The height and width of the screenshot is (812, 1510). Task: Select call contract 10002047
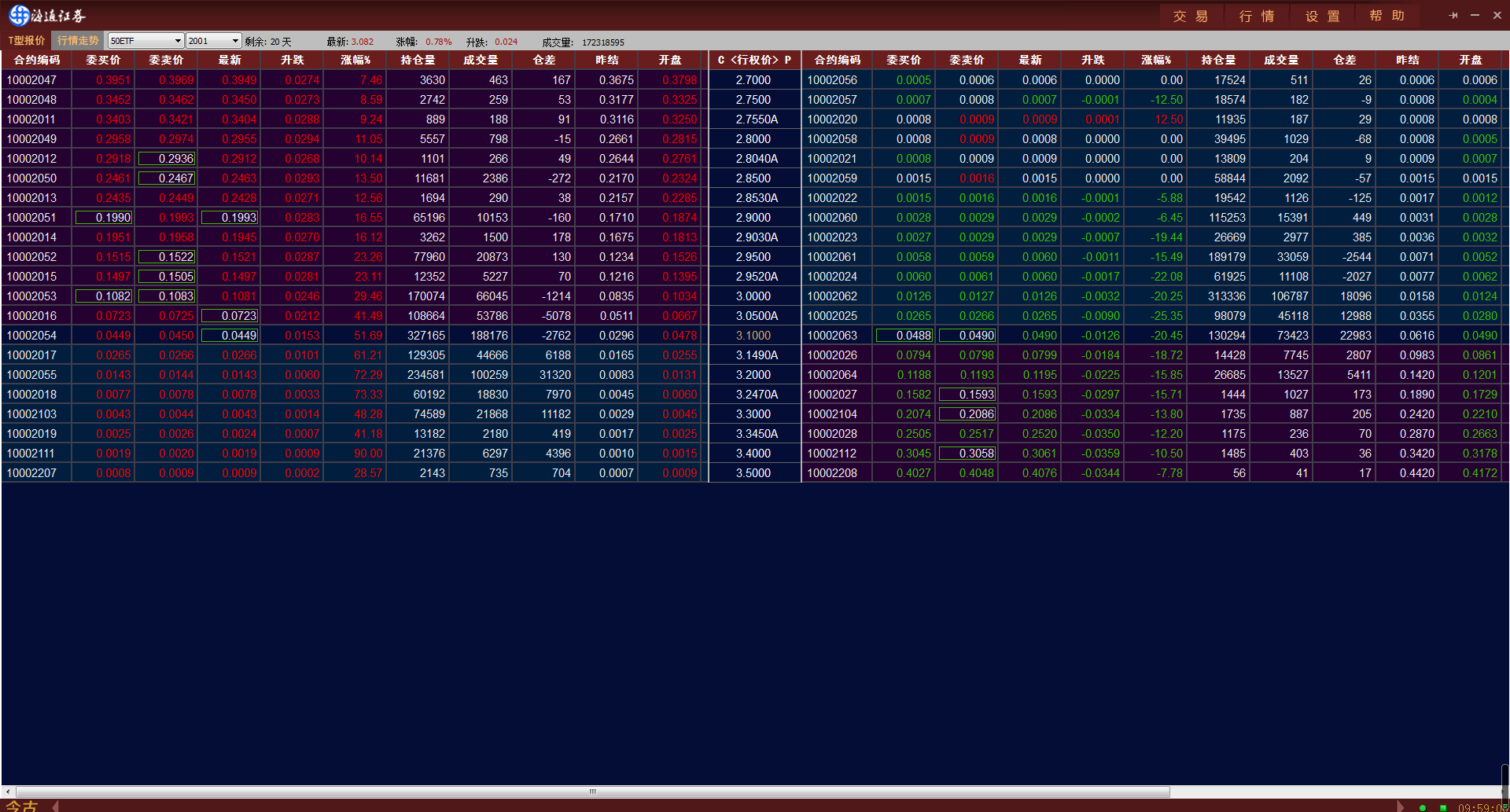pos(32,80)
